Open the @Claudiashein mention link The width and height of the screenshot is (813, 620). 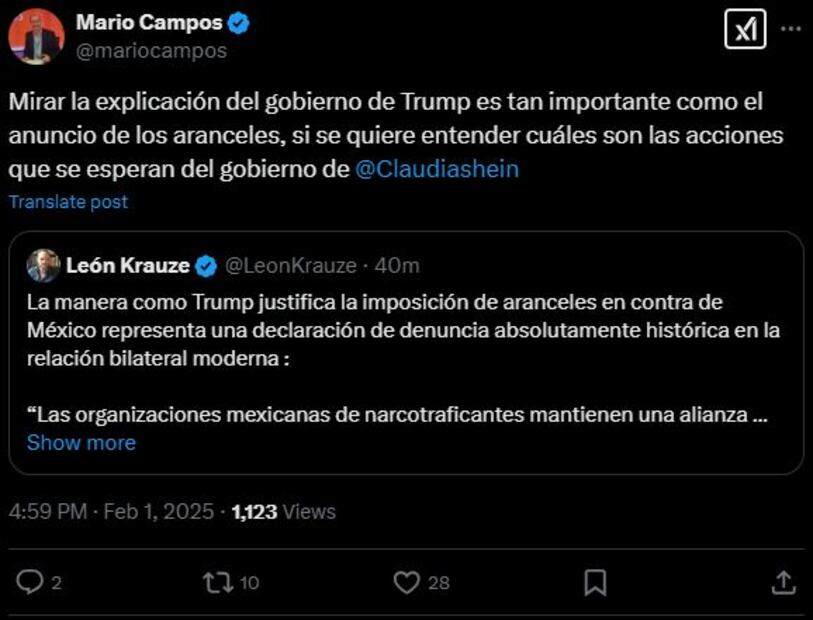tap(437, 169)
